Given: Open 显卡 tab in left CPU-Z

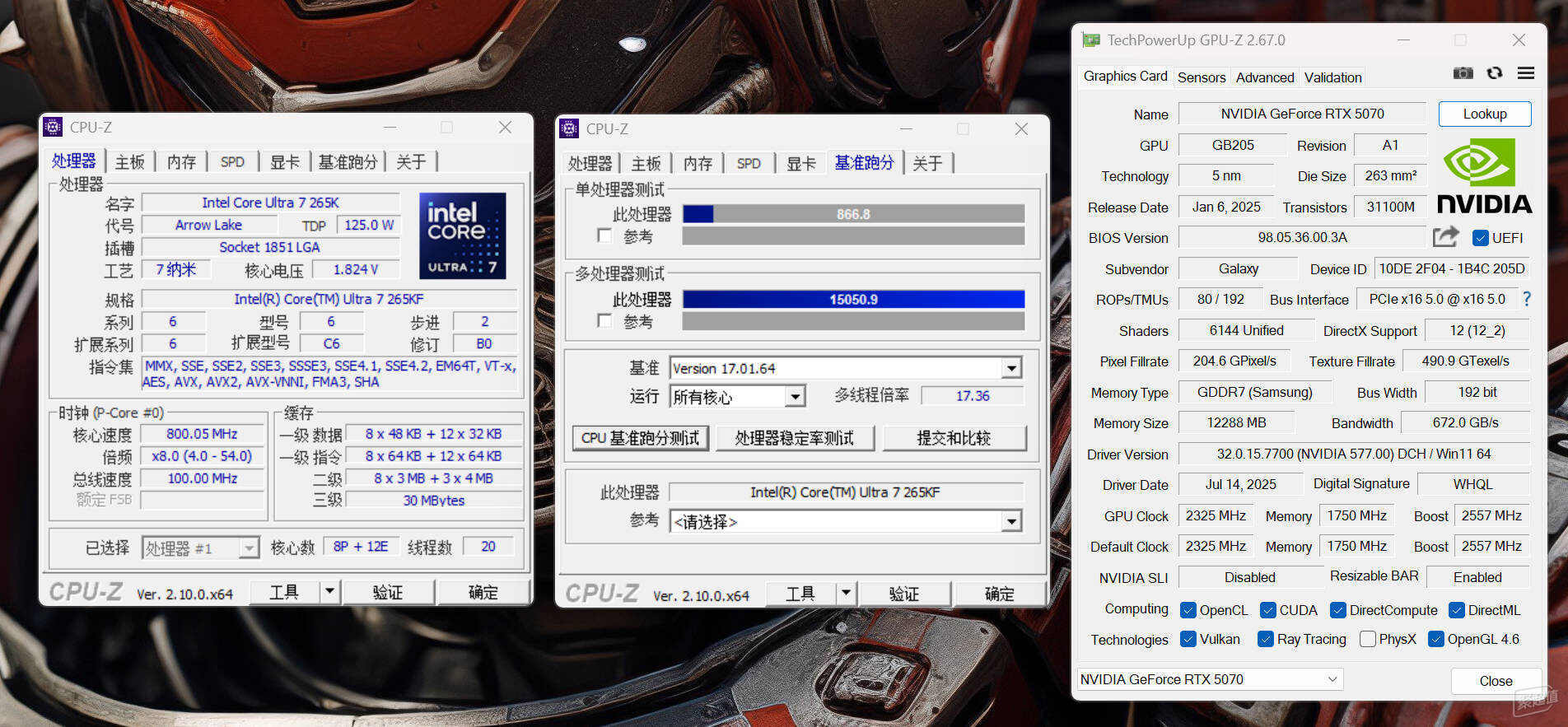Looking at the screenshot, I should pos(285,162).
